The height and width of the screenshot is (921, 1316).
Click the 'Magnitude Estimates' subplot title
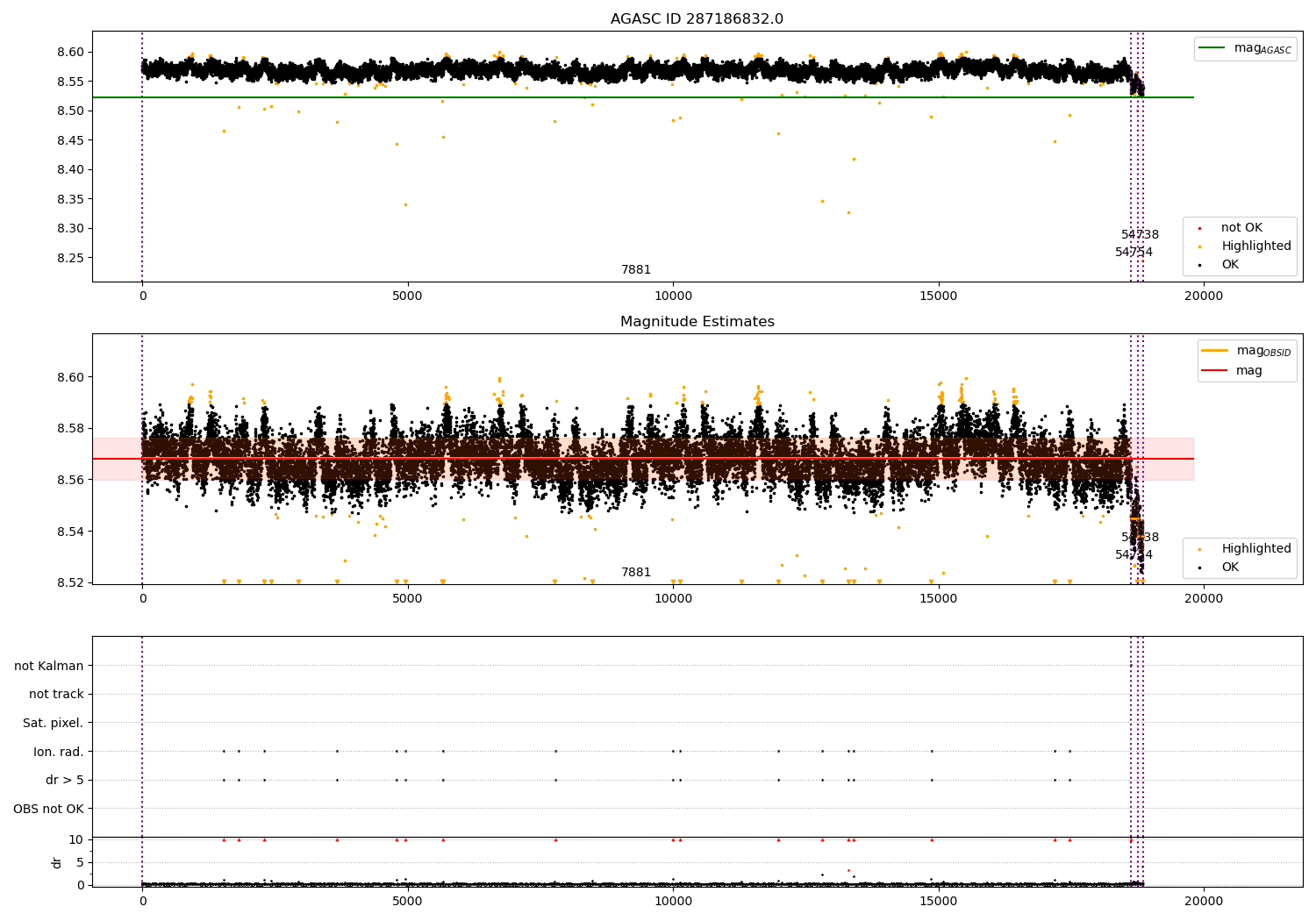click(x=697, y=322)
